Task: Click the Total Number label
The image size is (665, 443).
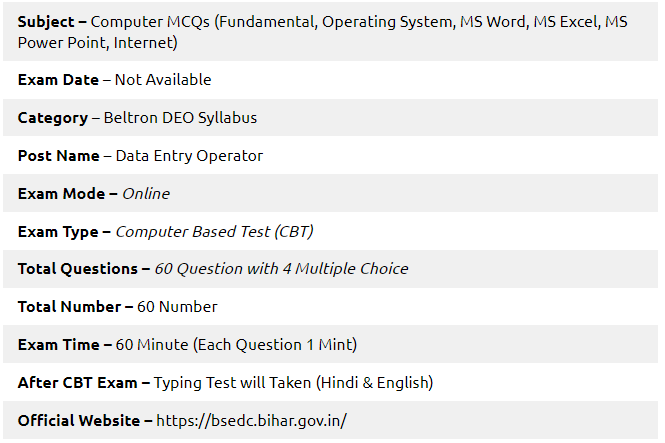Action: 69,307
